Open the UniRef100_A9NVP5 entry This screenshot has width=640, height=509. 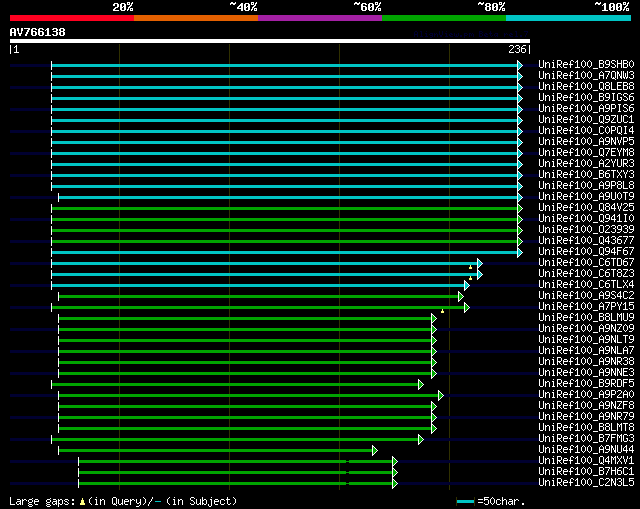tap(586, 142)
